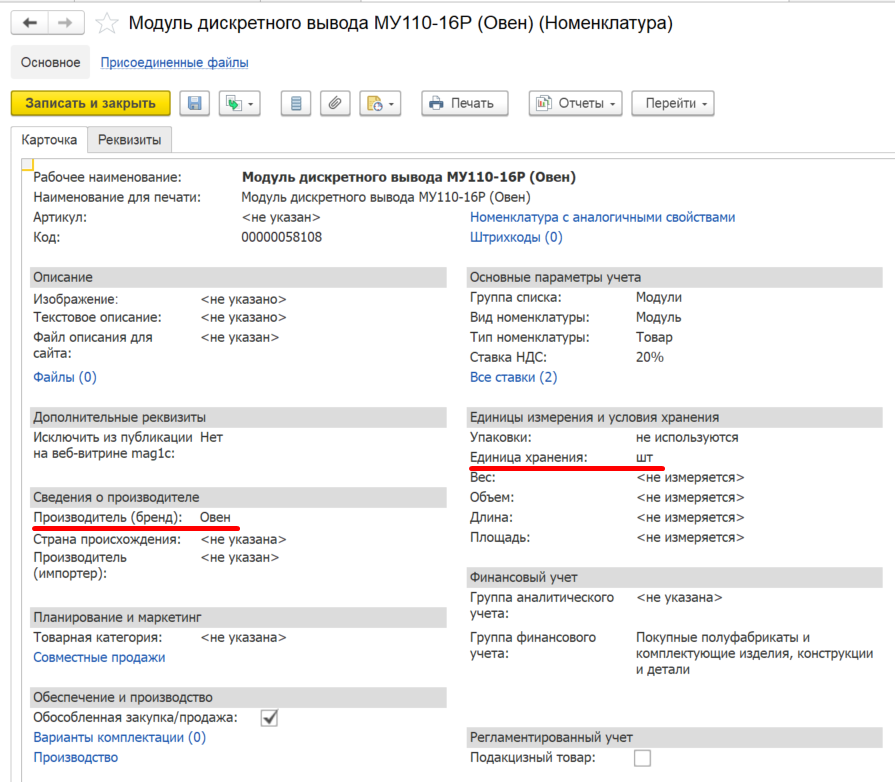Viewport: 895px width, 782px height.
Task: Expand the Перейти dropdown
Action: [672, 103]
